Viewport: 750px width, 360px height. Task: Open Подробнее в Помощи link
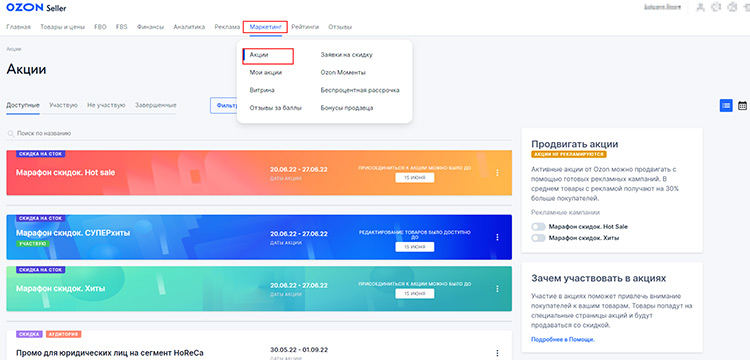(x=563, y=339)
